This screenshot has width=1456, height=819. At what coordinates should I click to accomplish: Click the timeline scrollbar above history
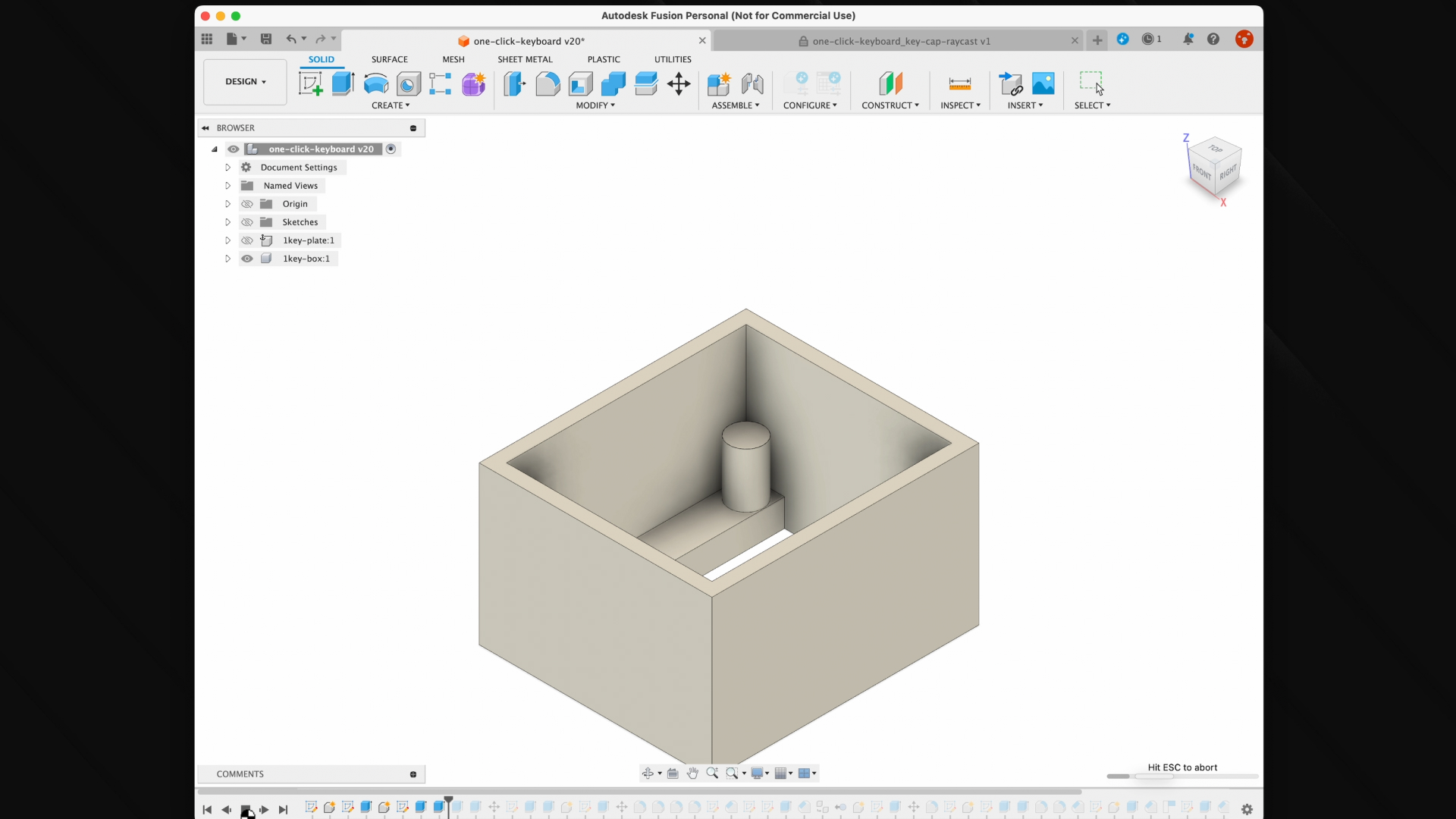[x=639, y=791]
